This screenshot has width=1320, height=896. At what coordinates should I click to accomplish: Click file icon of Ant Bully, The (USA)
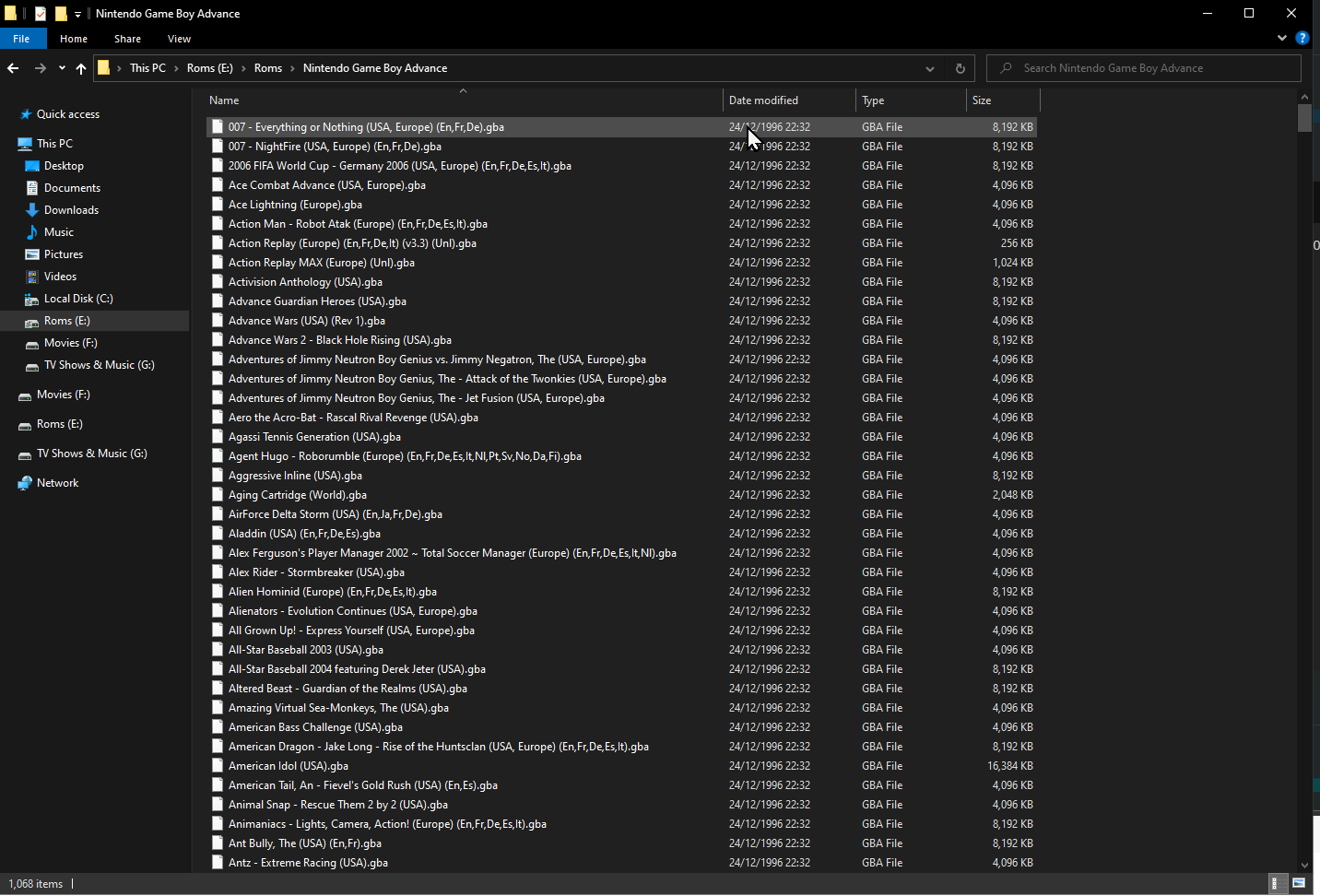218,843
